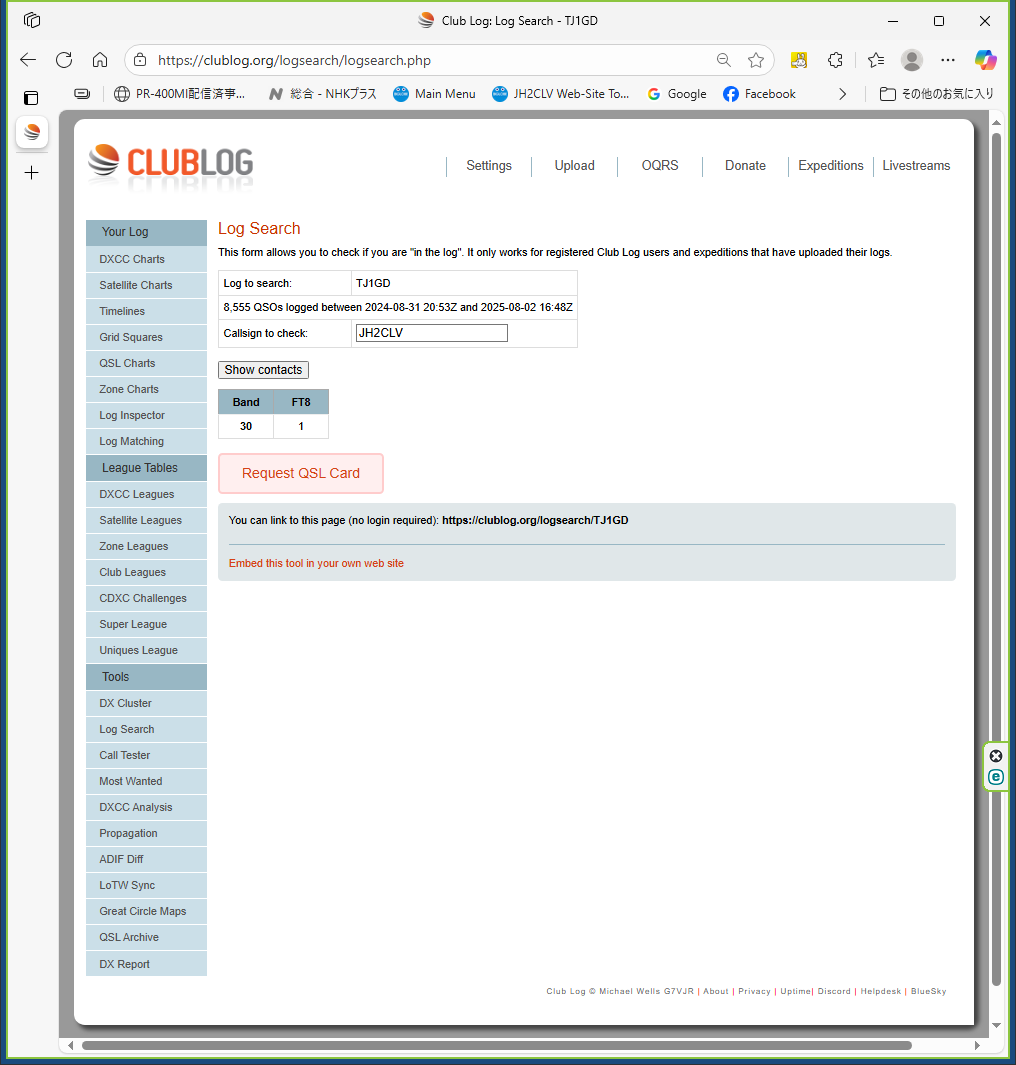Click the horizontal page scrollbar

point(496,1045)
